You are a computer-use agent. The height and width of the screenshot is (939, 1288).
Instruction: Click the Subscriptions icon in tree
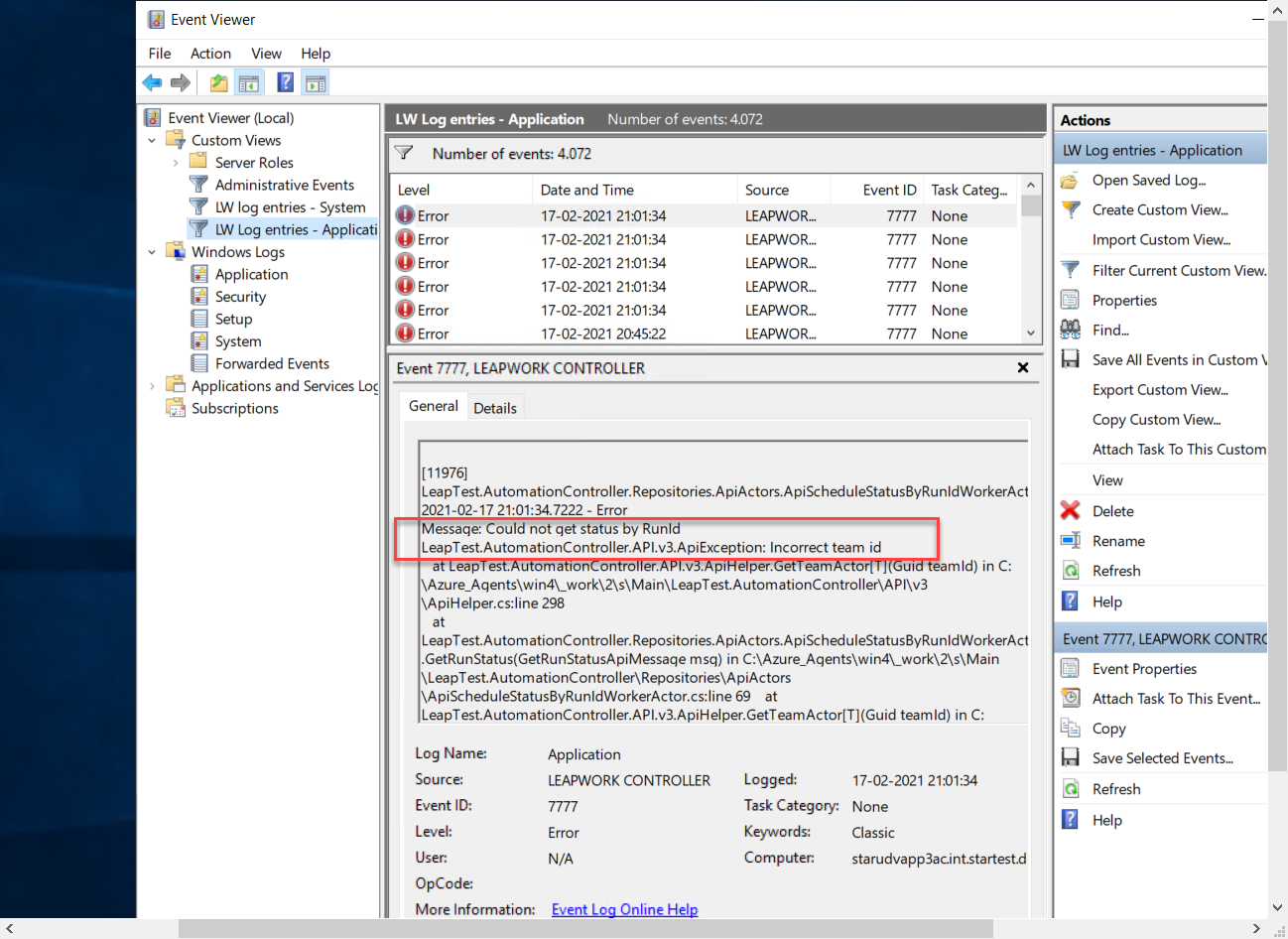pos(176,408)
